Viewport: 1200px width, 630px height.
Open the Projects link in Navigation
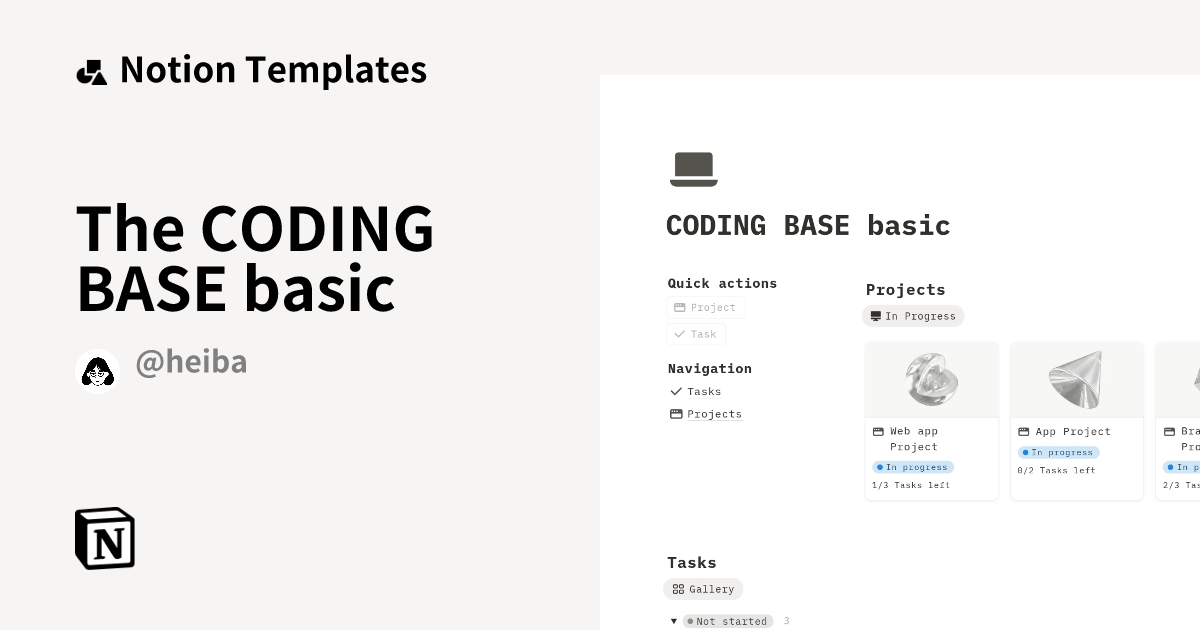pos(714,413)
